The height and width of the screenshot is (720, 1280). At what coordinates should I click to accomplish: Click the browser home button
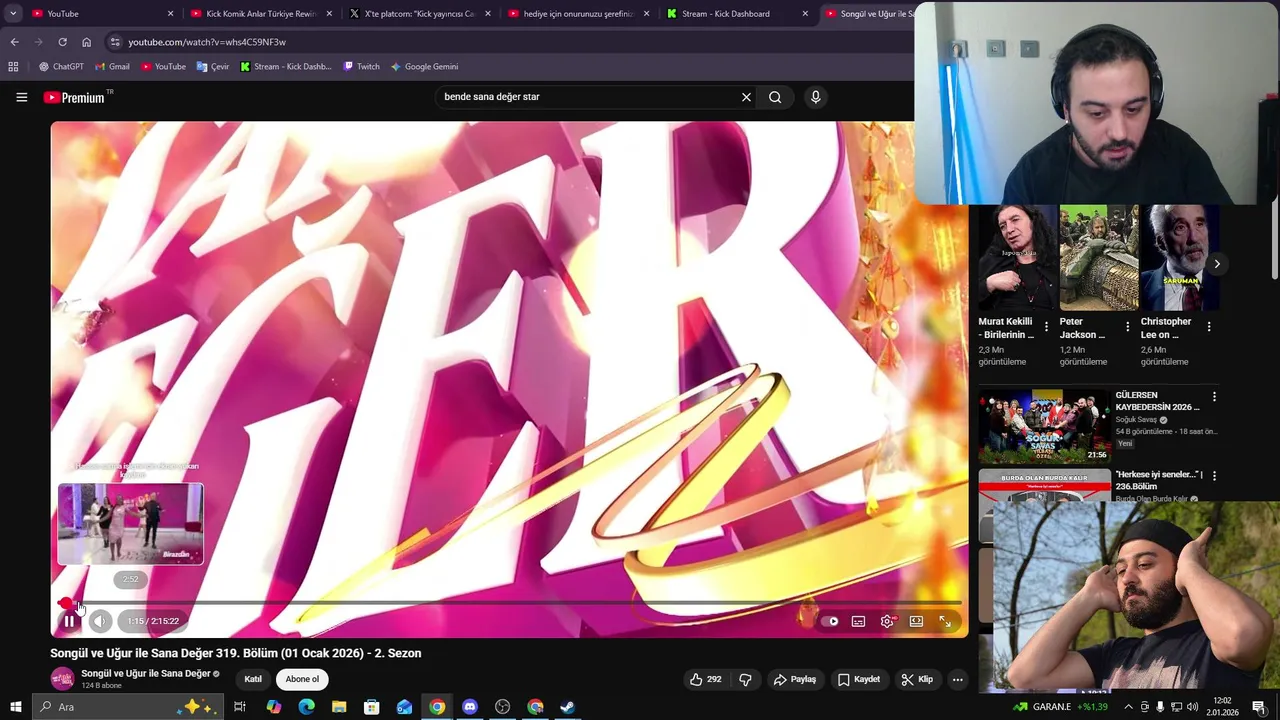coord(86,42)
